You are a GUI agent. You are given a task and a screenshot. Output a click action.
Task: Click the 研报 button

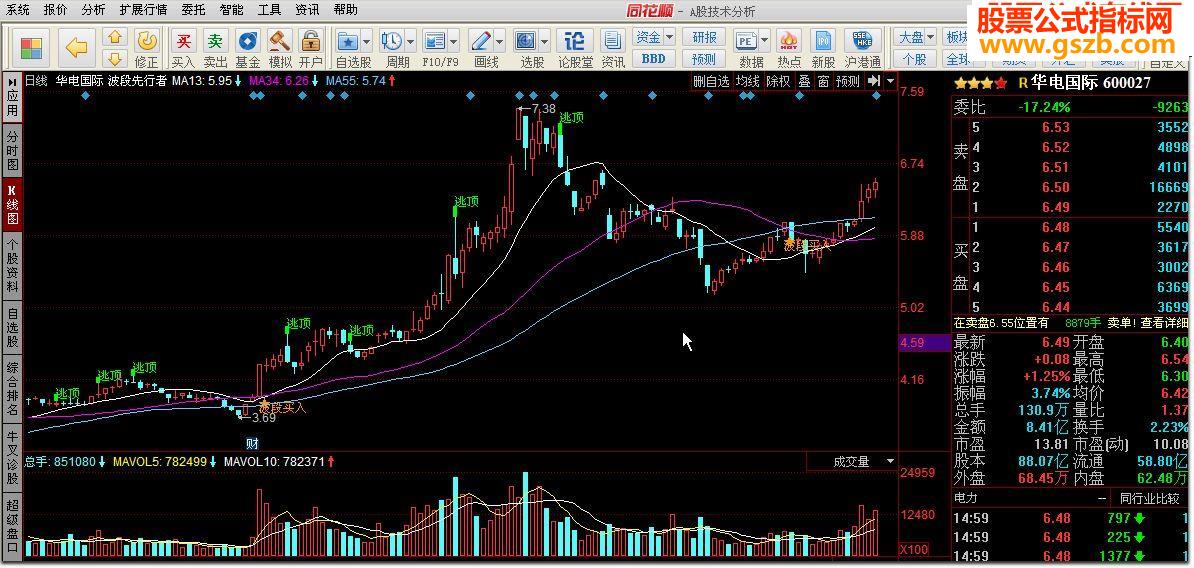704,37
